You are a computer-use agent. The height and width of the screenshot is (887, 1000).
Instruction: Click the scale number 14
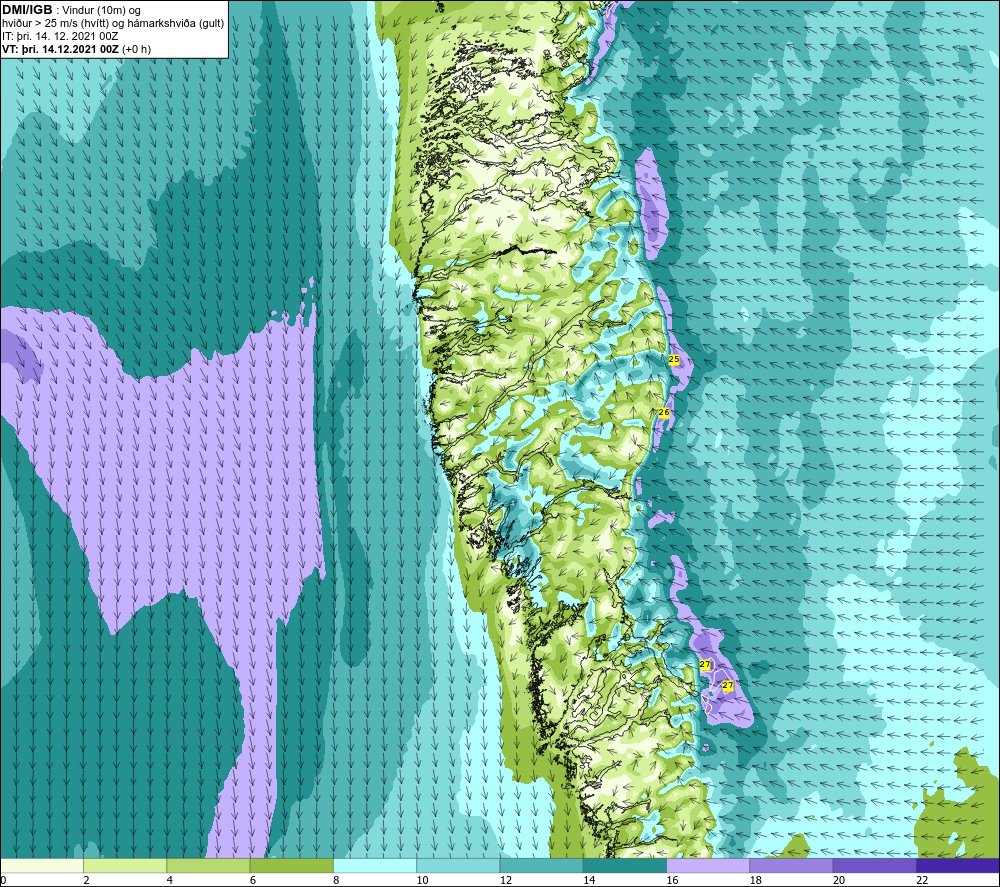[x=589, y=881]
